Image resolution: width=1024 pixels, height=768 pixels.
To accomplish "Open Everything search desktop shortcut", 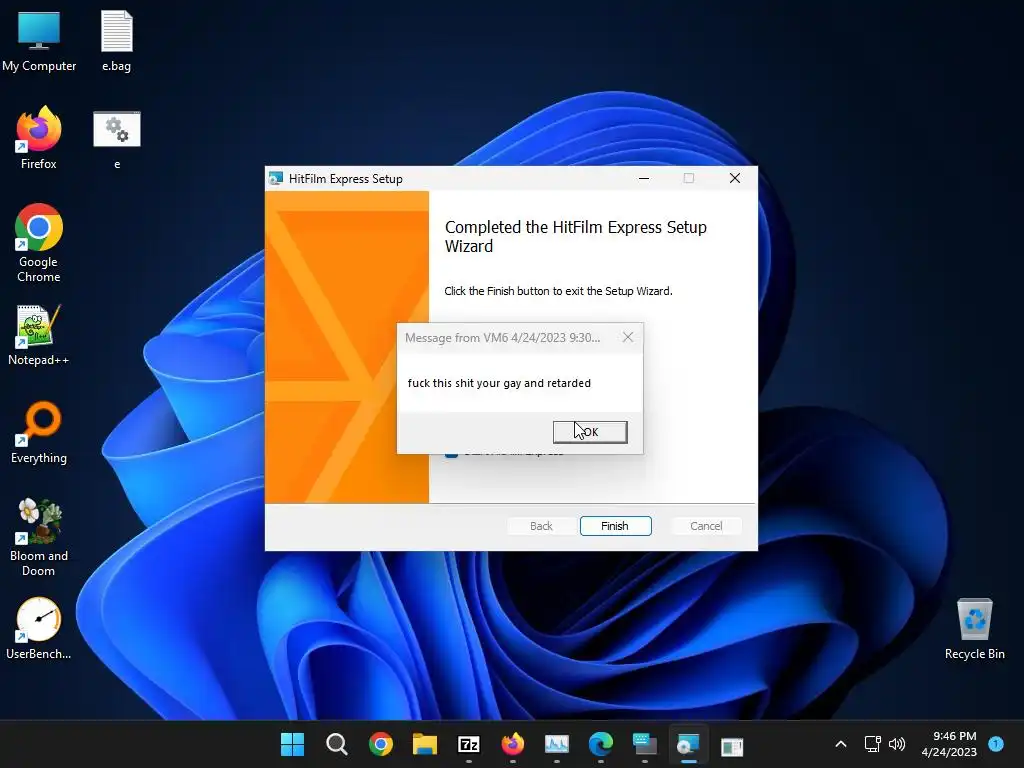I will coord(39,433).
